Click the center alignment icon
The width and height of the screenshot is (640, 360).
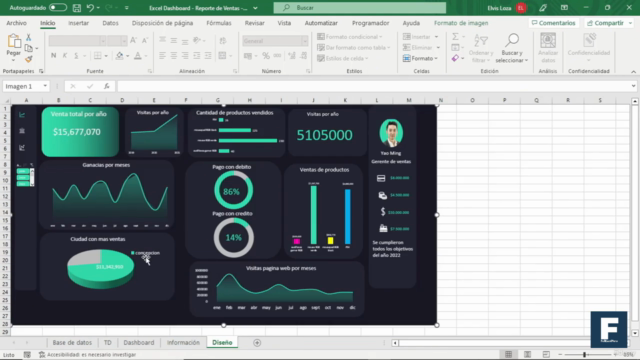(174, 56)
